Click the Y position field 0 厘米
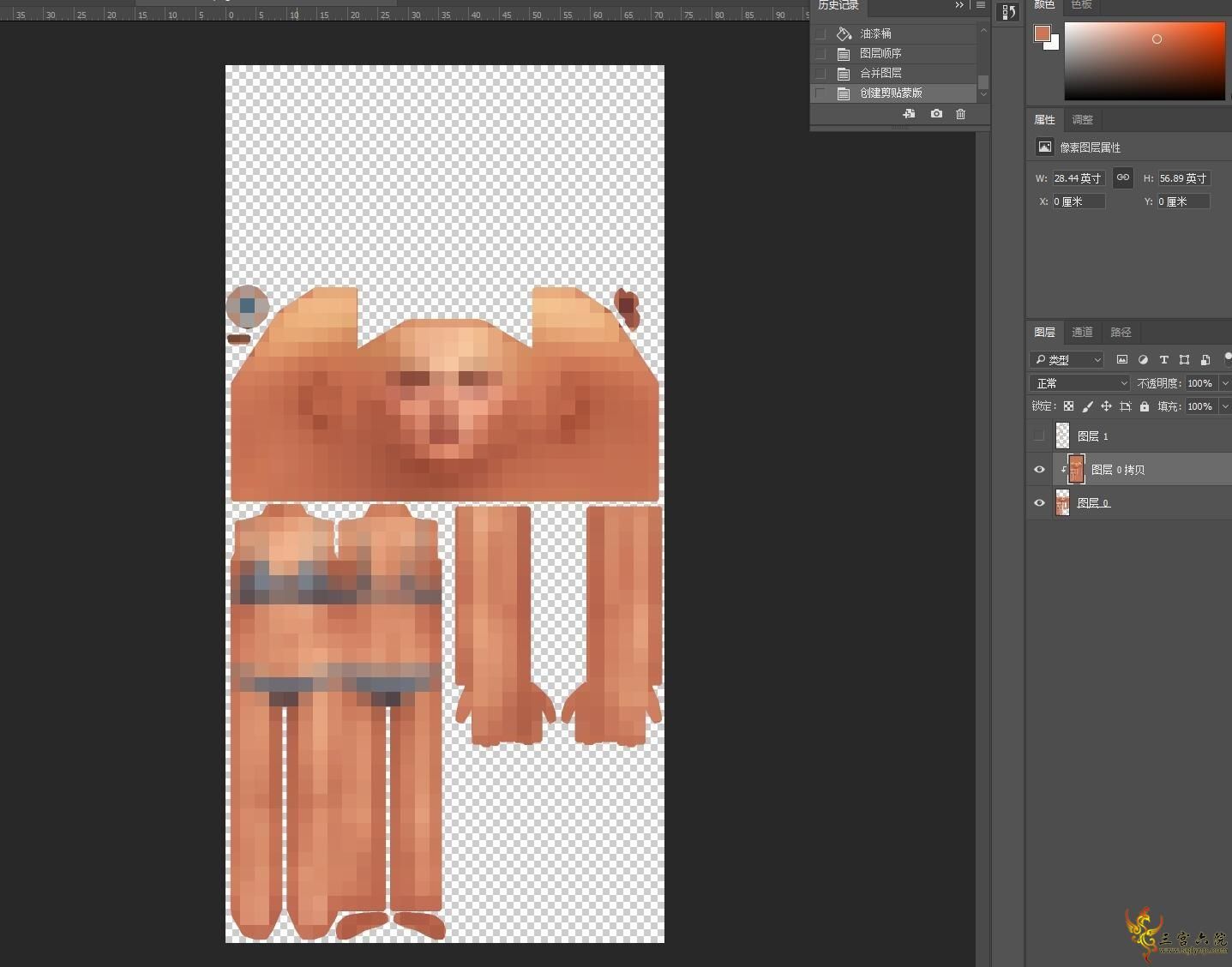This screenshot has height=967, width=1232. point(1183,201)
